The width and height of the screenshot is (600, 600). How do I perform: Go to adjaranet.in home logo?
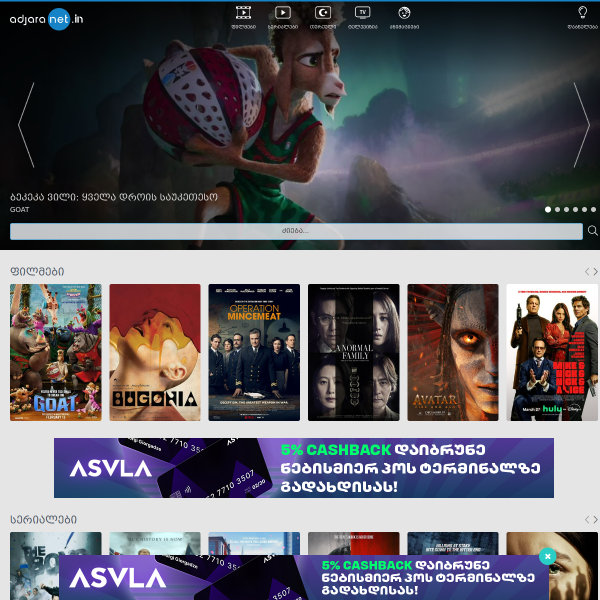click(x=47, y=17)
